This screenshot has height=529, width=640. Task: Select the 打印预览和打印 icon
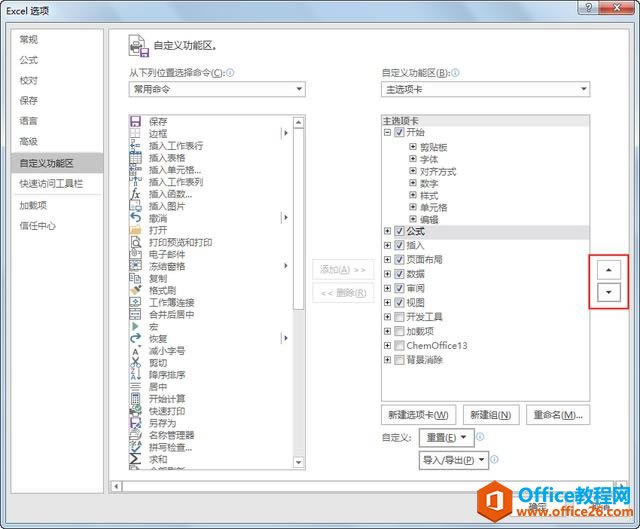pos(135,242)
